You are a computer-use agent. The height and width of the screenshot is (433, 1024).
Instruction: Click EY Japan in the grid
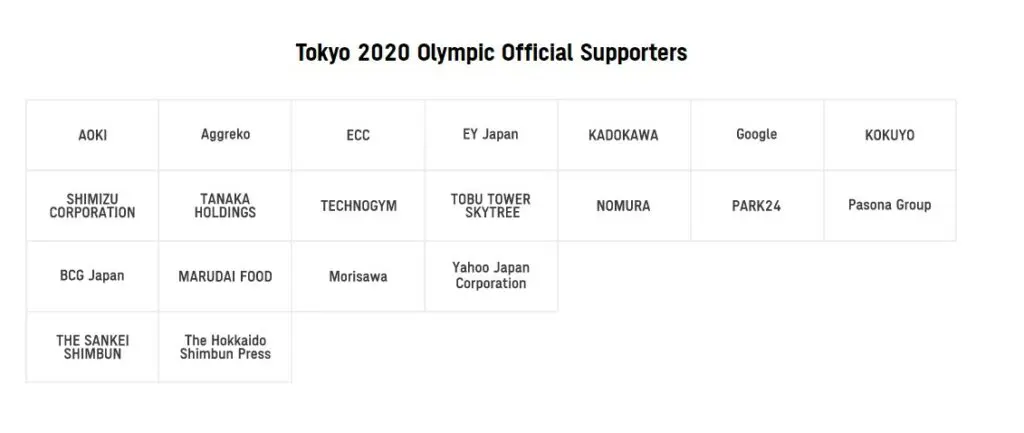click(491, 135)
